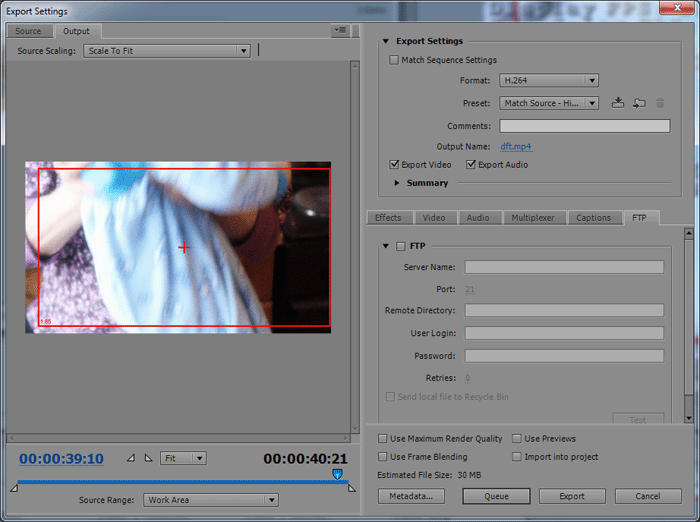This screenshot has width=700, height=522.
Task: Switch to the Source tab
Action: (28, 31)
